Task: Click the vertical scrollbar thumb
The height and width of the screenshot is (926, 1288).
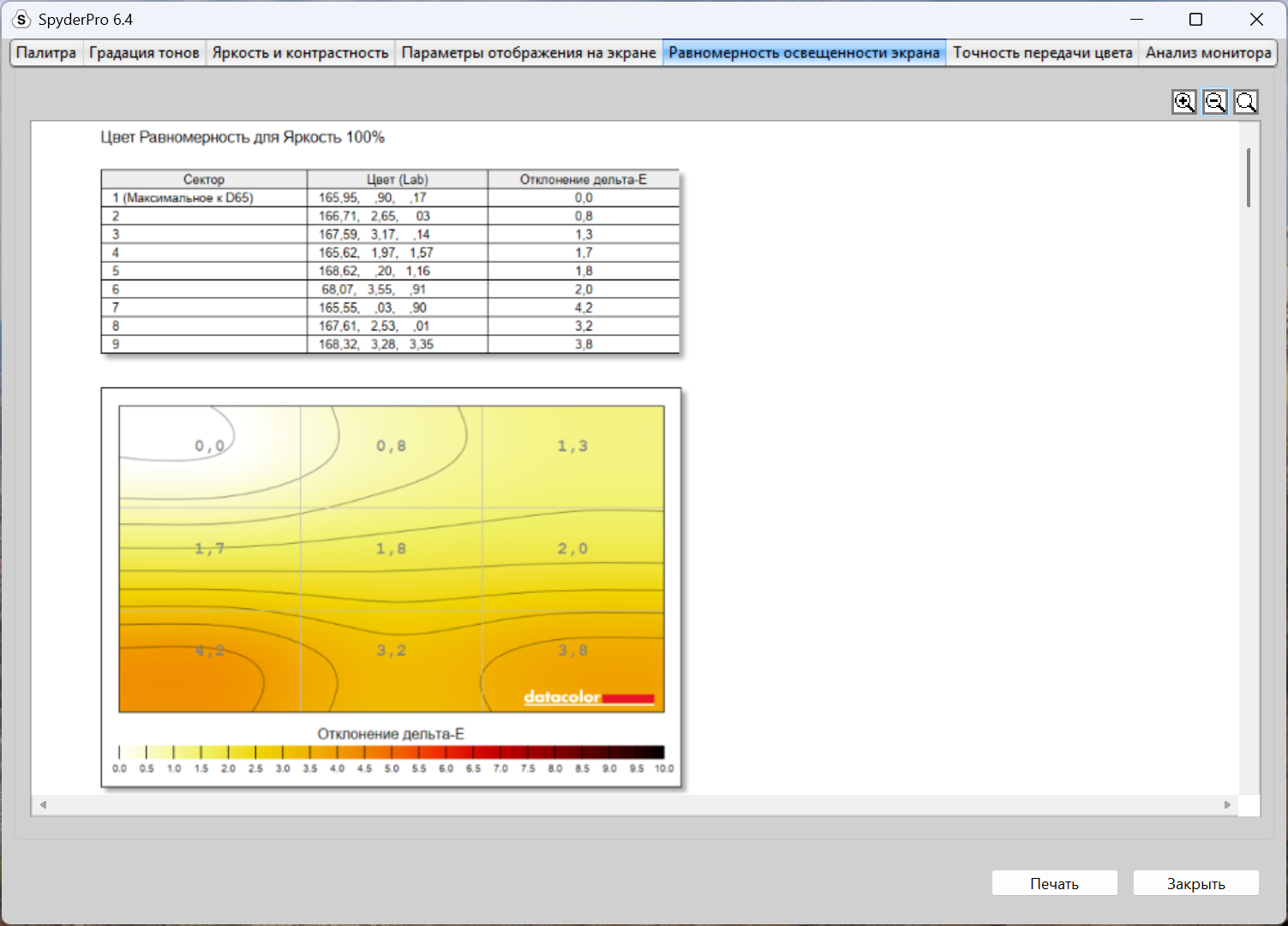Action: point(1249,177)
